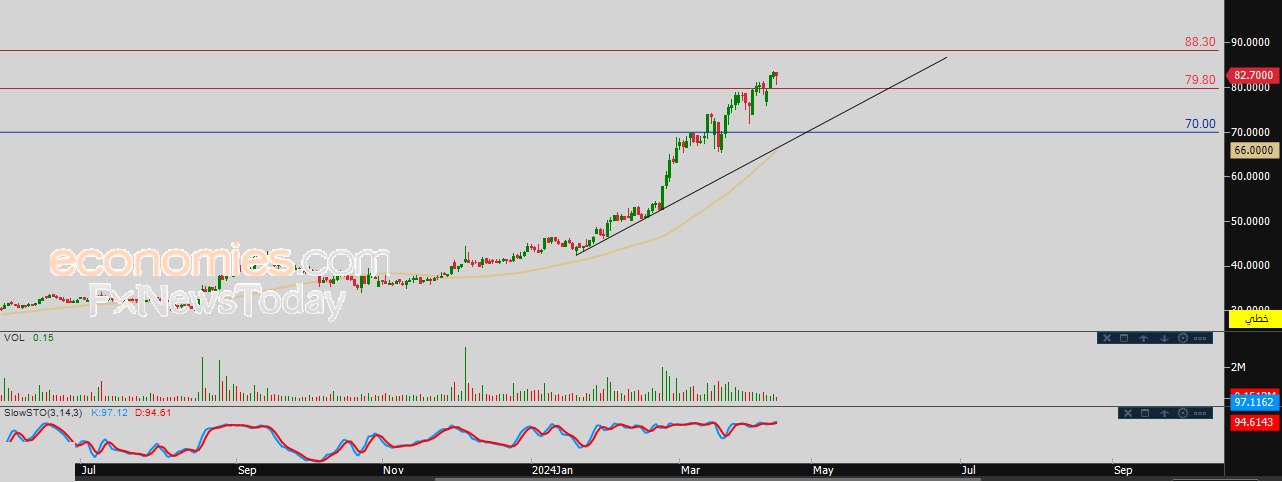Select the 88.30 resistance level label
1282x482 pixels.
coord(1200,42)
